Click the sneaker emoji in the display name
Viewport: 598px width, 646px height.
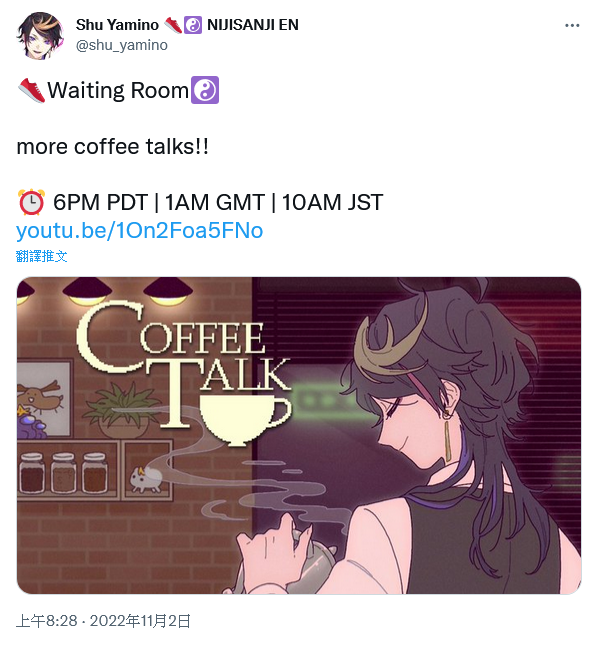point(173,25)
